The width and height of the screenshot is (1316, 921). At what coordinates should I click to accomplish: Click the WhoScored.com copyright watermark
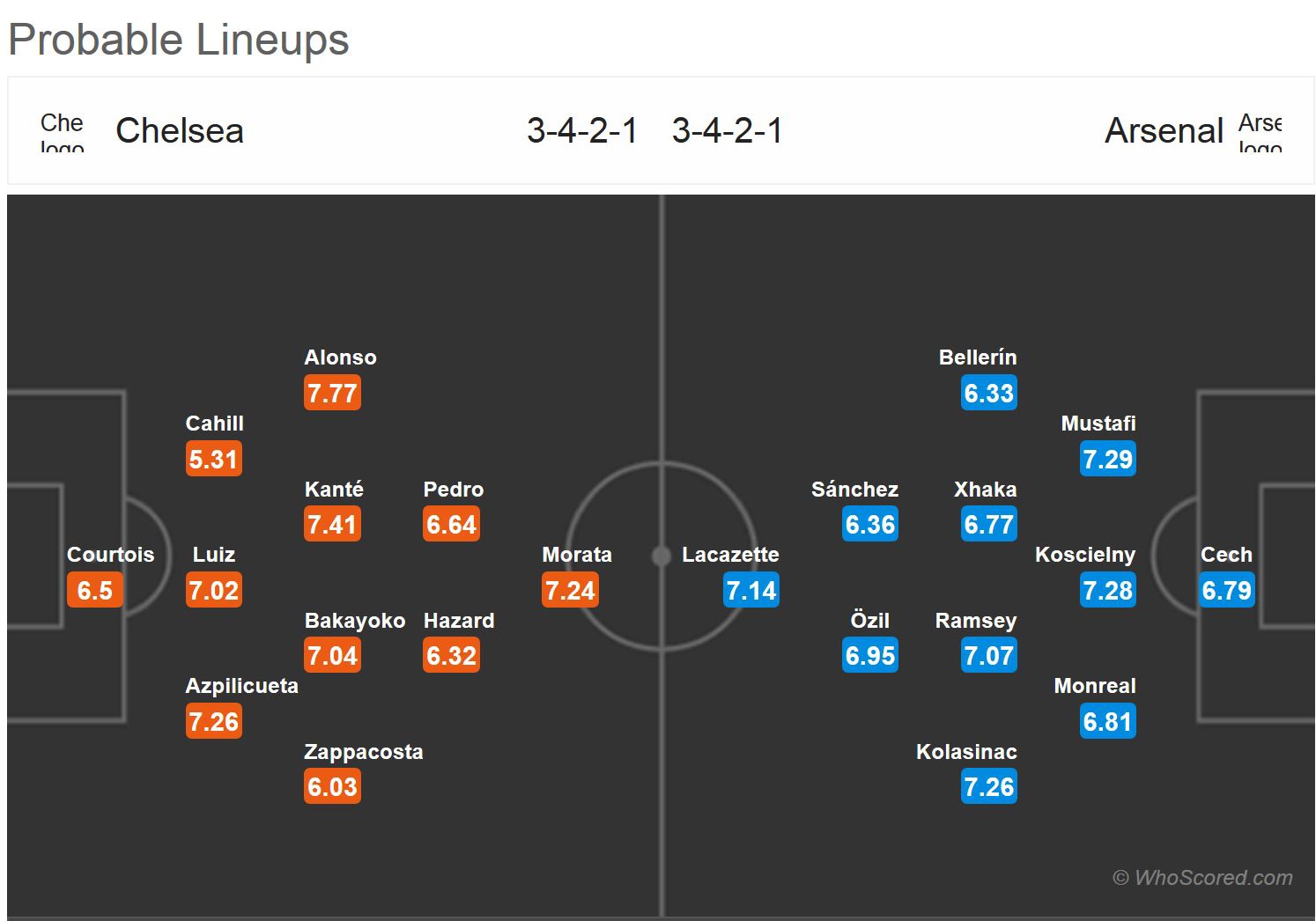point(1202,877)
